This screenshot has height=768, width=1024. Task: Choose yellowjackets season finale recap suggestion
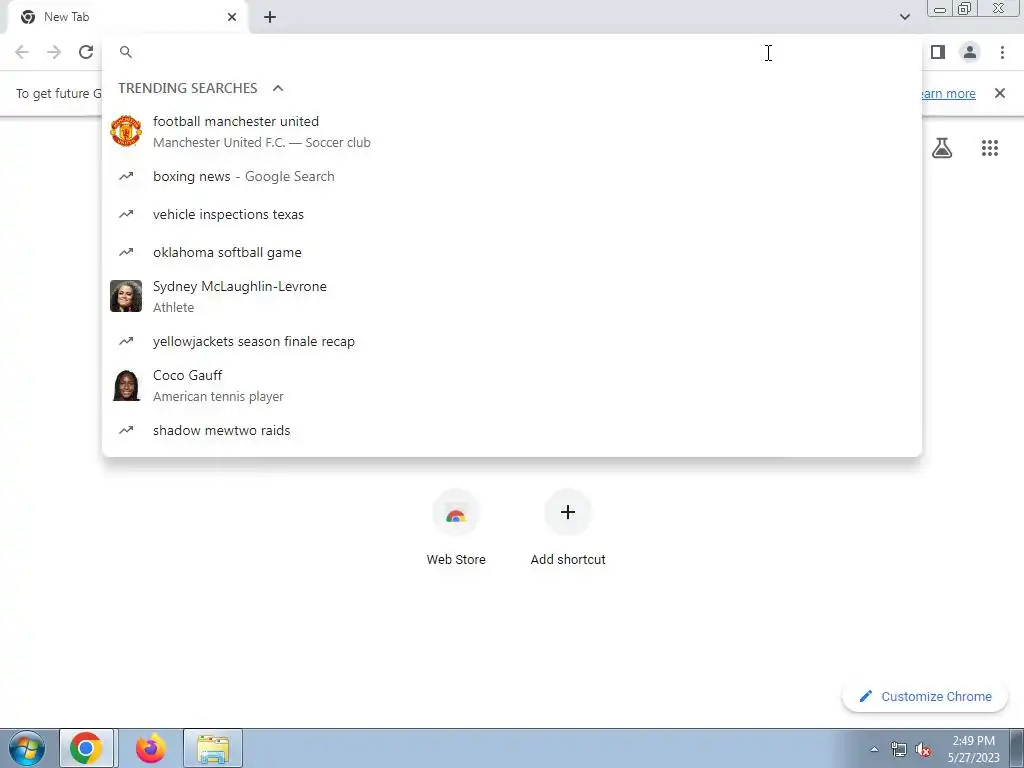point(512,341)
